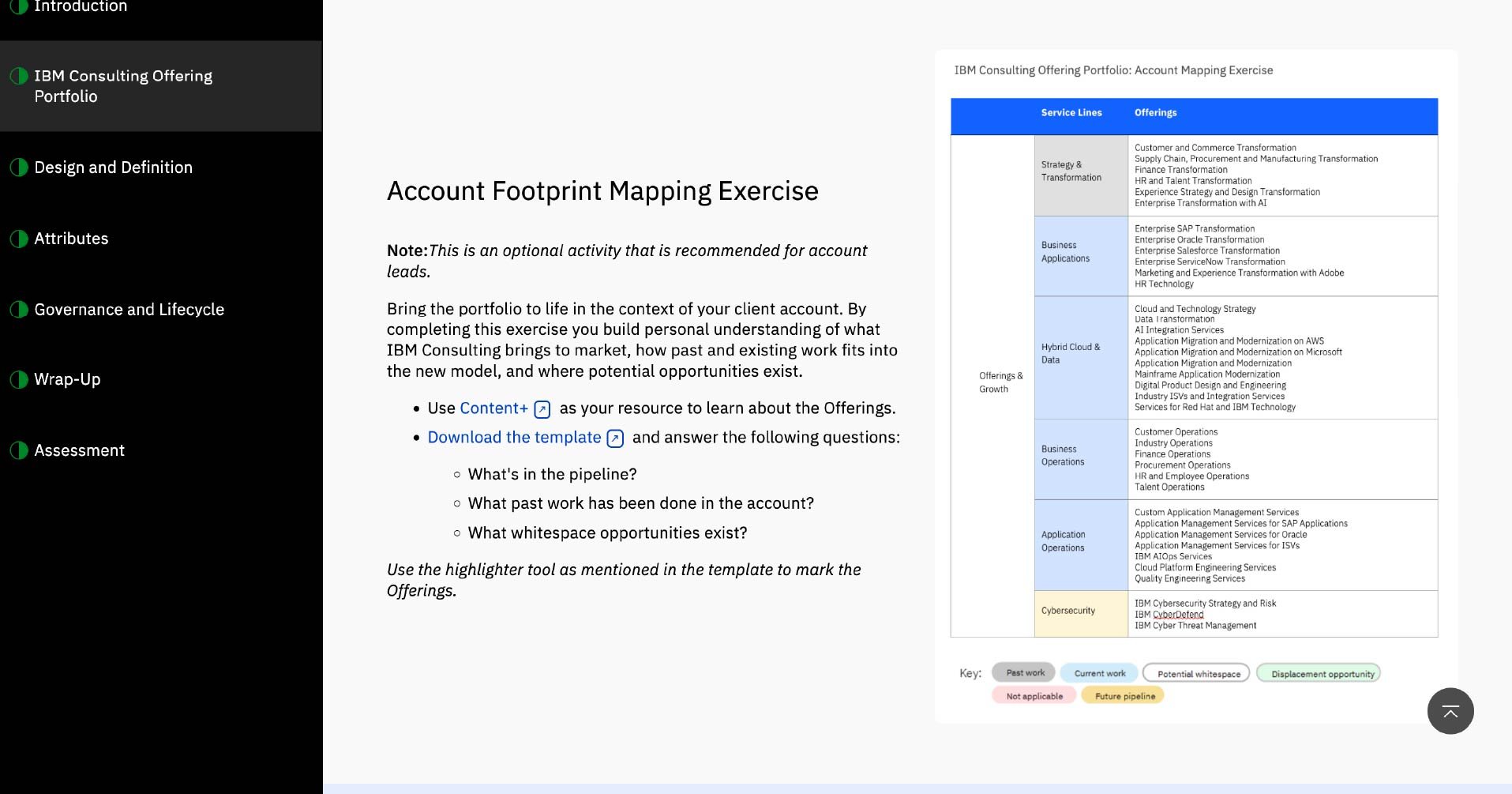The width and height of the screenshot is (1512, 794).
Task: Click 'What past work has been done' bullet
Action: click(x=640, y=504)
